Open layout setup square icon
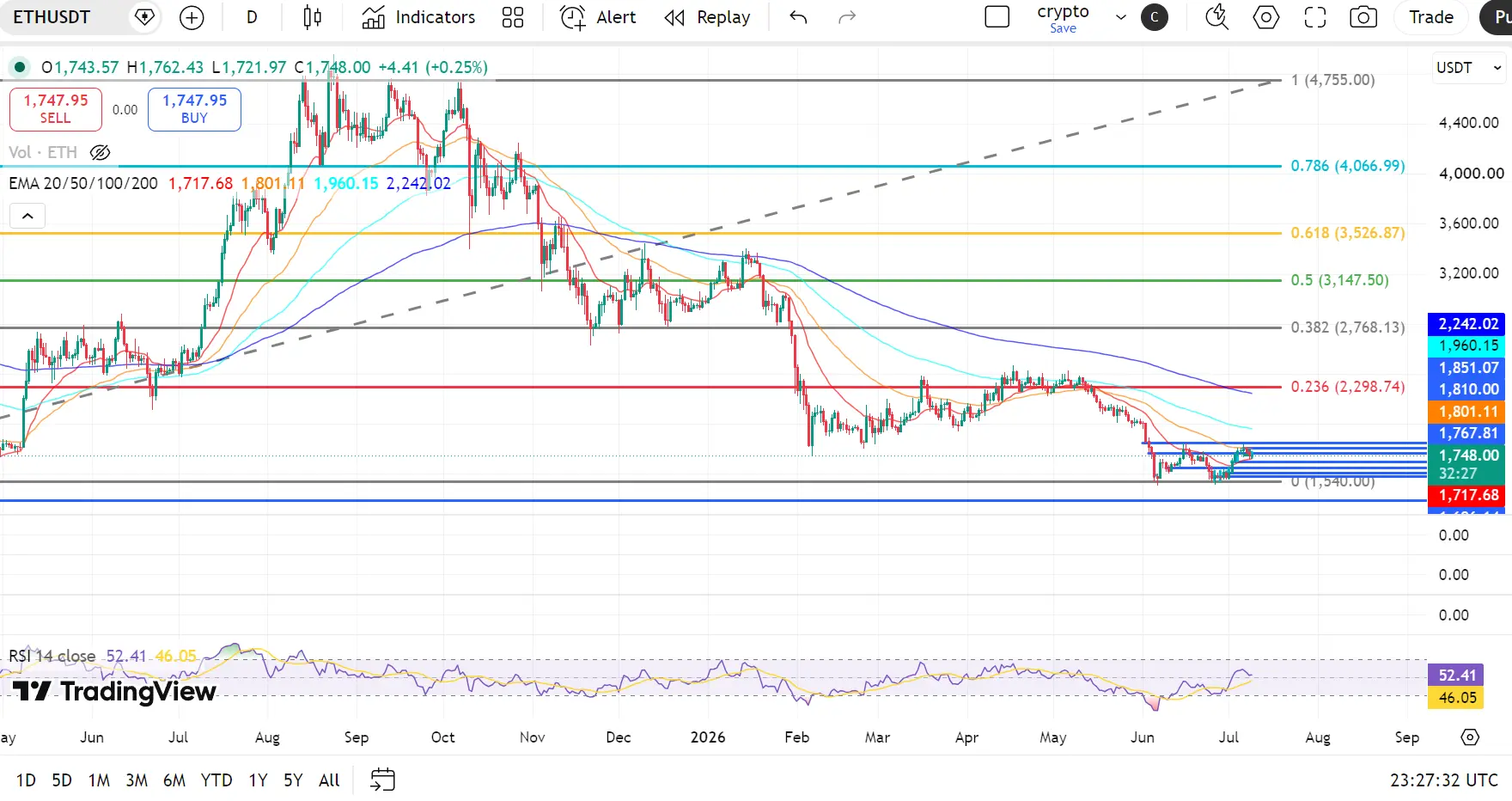The width and height of the screenshot is (1512, 801). click(x=997, y=17)
